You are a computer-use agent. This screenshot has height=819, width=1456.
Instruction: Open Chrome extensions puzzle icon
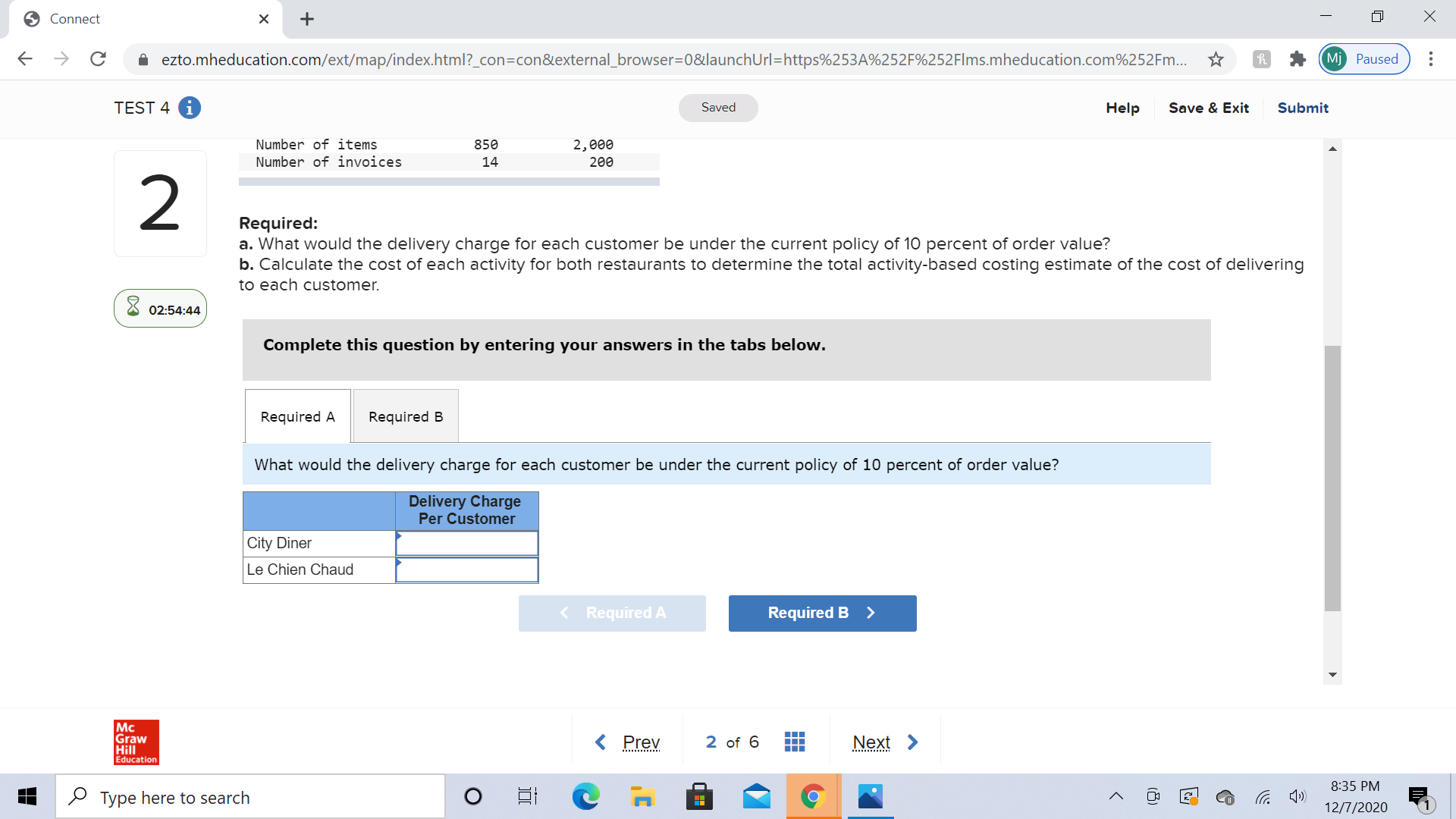[1298, 59]
